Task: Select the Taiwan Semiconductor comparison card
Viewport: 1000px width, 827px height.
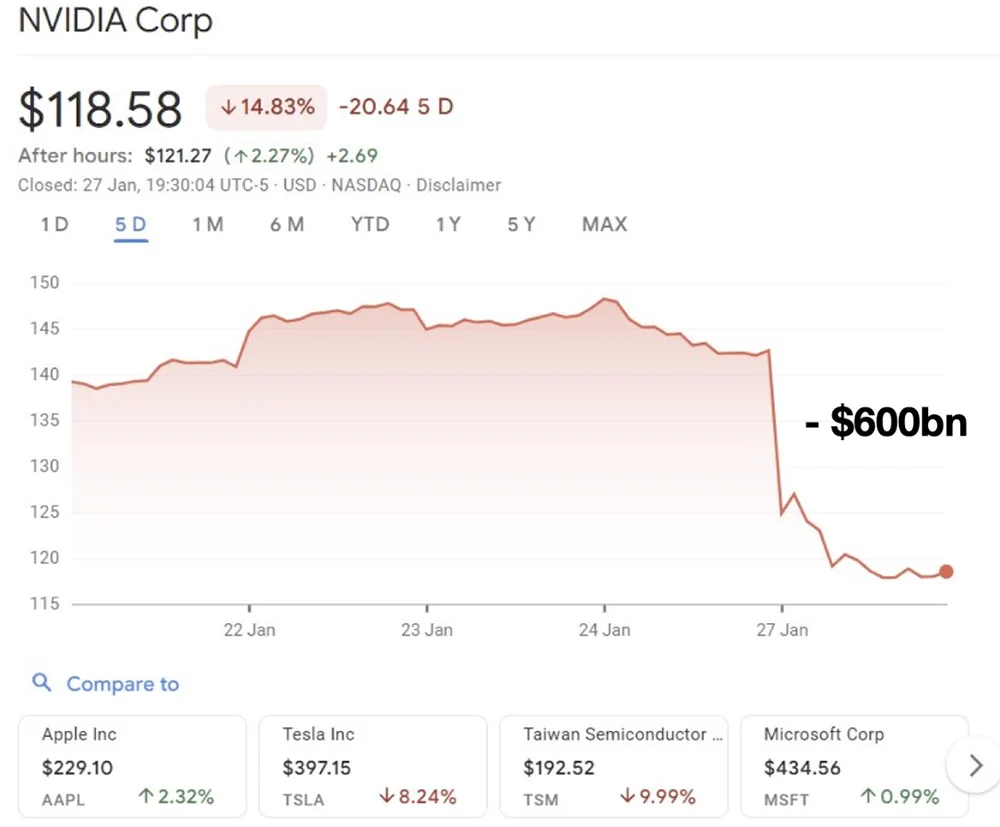Action: pos(612,767)
